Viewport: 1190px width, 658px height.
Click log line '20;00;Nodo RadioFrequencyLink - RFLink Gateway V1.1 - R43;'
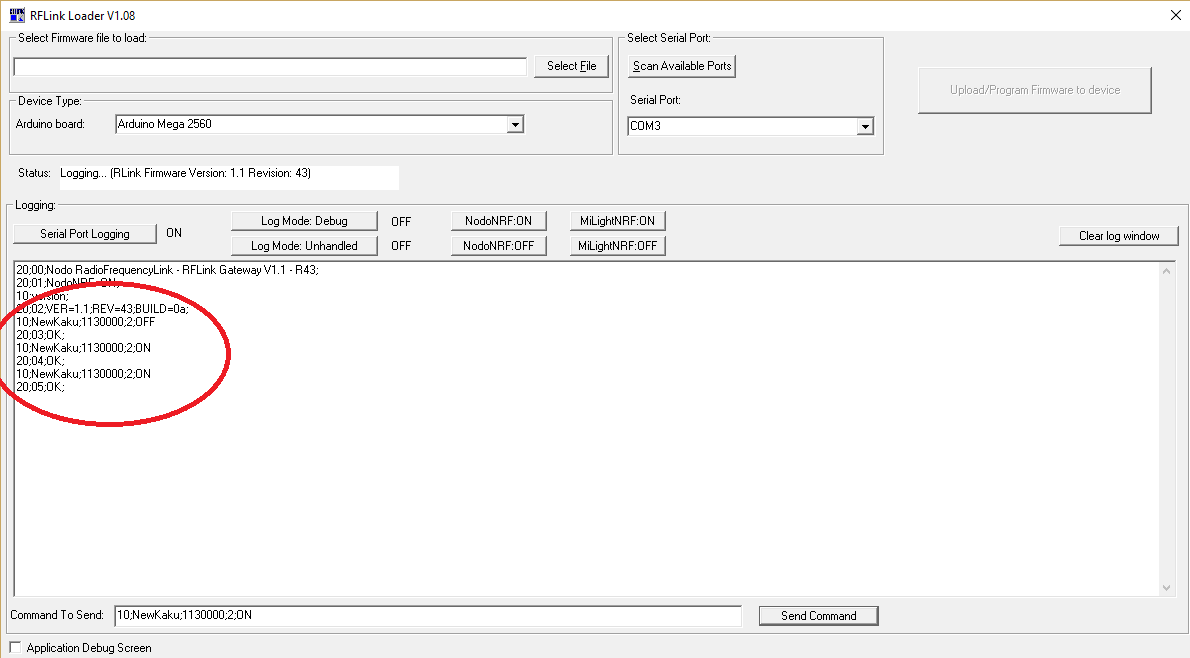[167, 270]
